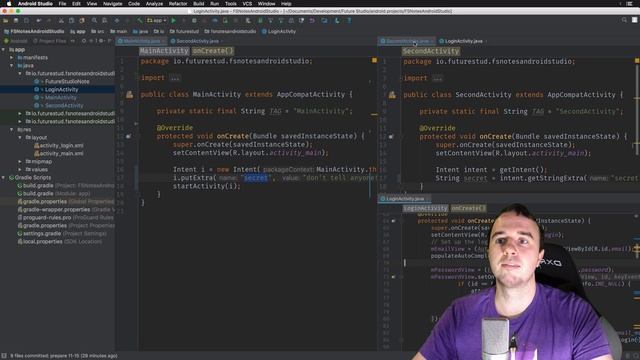This screenshot has width=640, height=360.
Task: Click the Replace toolbar icon
Action: click(x=104, y=20)
